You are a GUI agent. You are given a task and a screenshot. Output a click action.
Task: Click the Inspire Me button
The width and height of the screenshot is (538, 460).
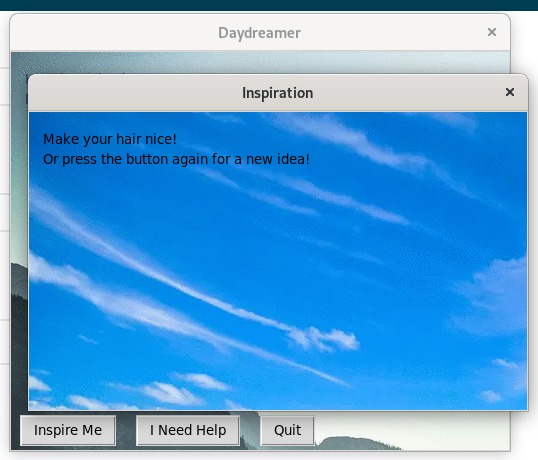[x=68, y=430]
